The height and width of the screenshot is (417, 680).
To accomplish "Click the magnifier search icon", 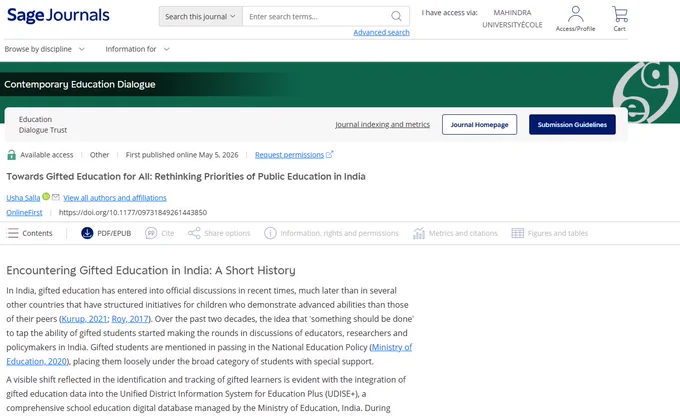I will pos(396,16).
